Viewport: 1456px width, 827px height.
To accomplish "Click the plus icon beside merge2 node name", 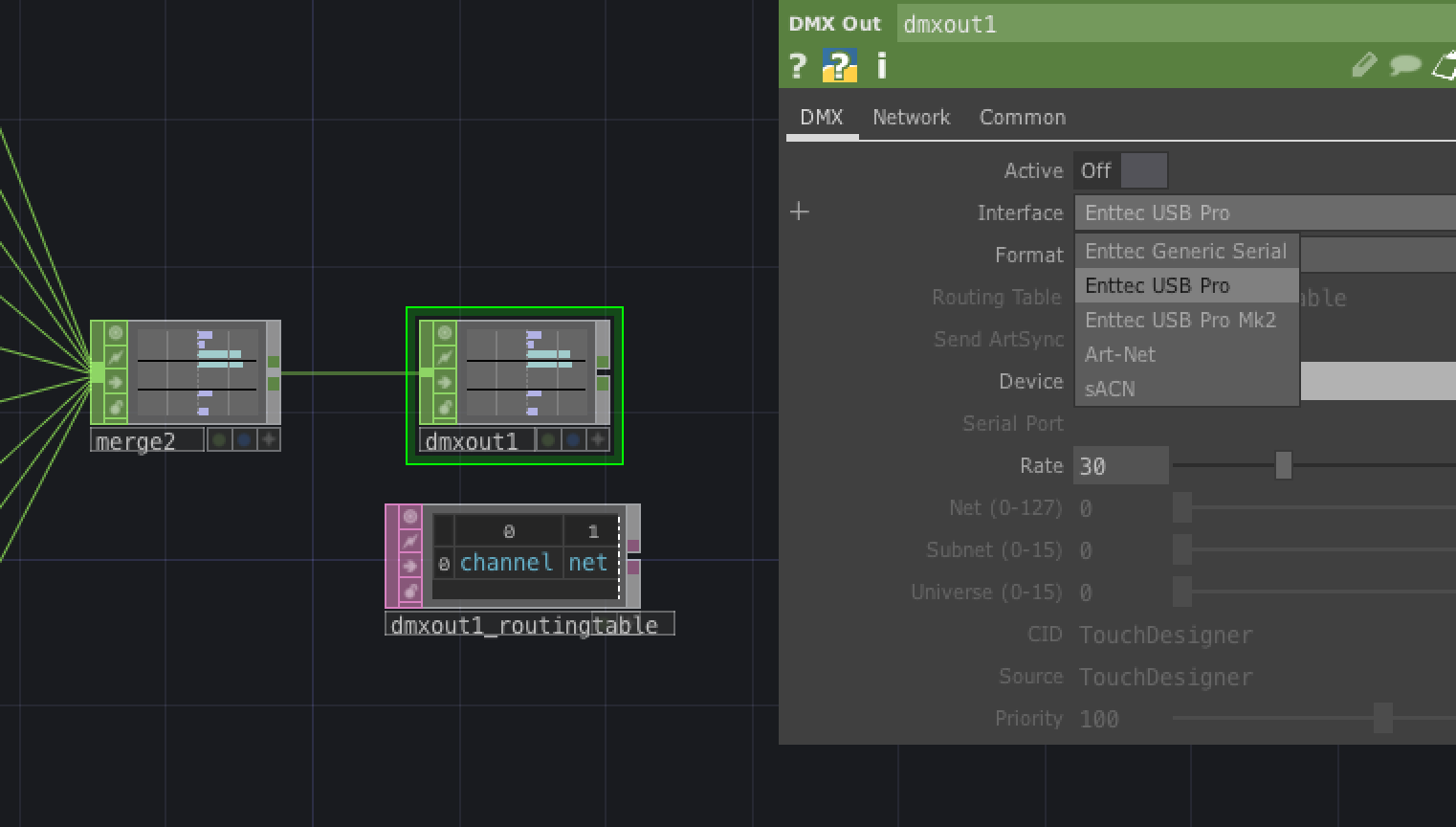I will coord(269,439).
